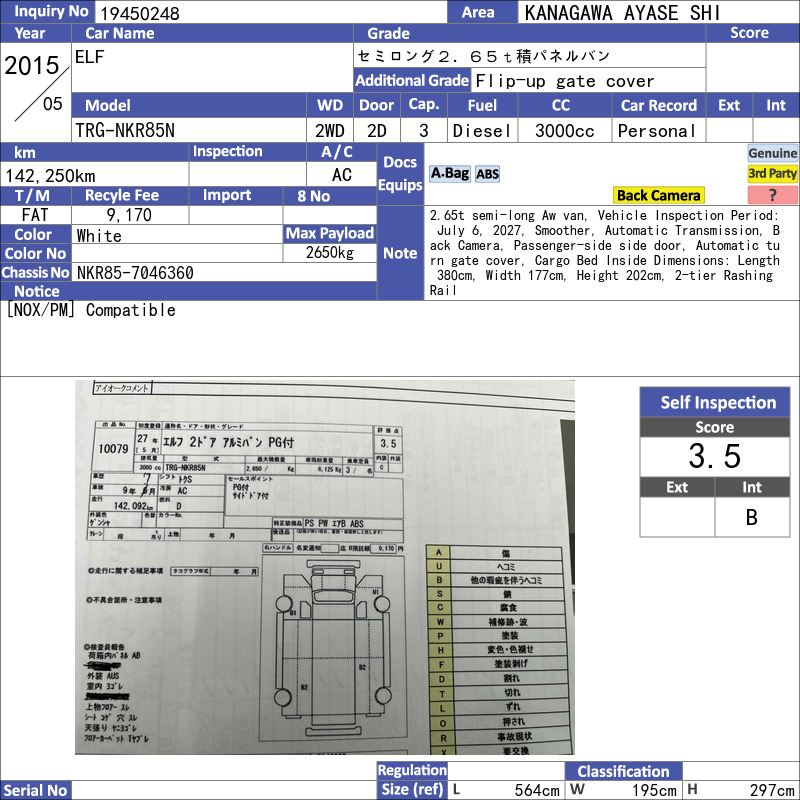Click the Genuine legend badge

point(772,153)
